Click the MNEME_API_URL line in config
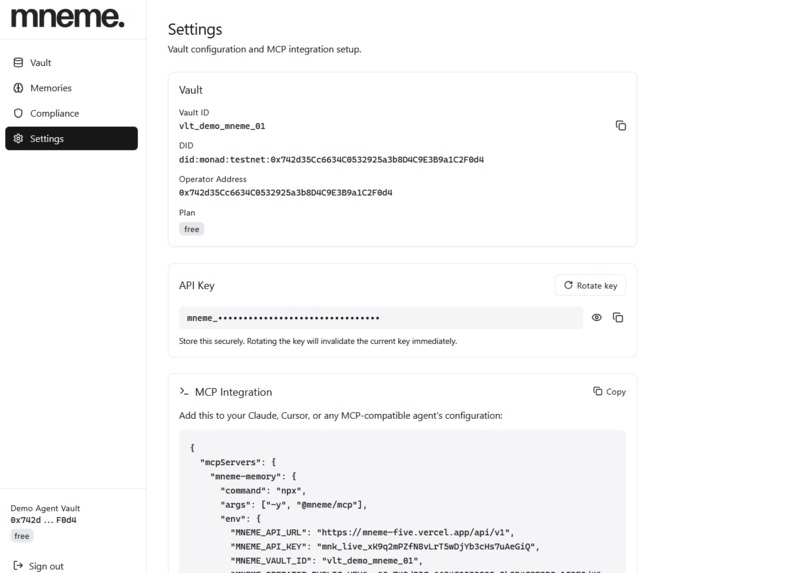 (x=372, y=532)
